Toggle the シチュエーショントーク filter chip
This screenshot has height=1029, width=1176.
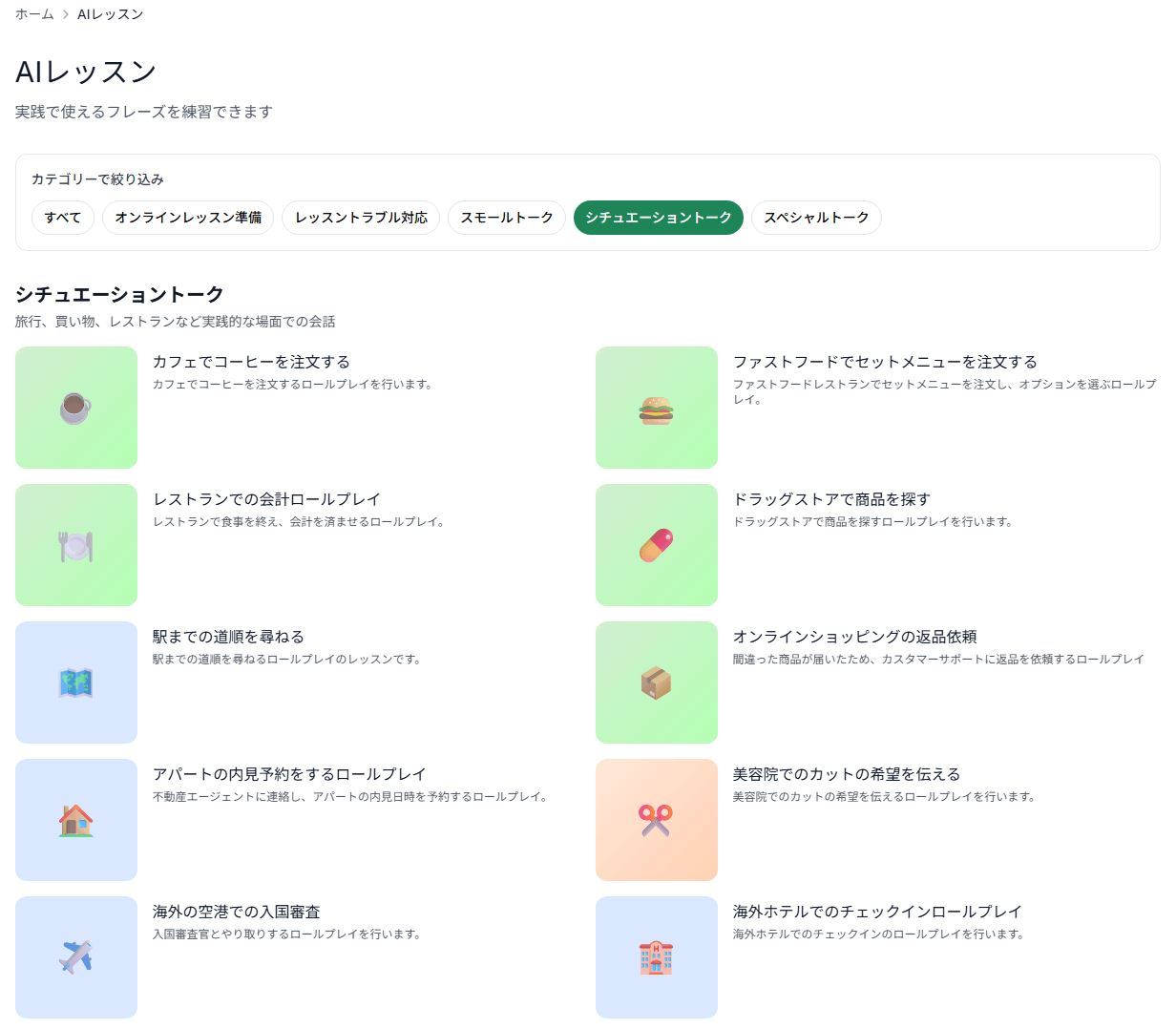658,218
